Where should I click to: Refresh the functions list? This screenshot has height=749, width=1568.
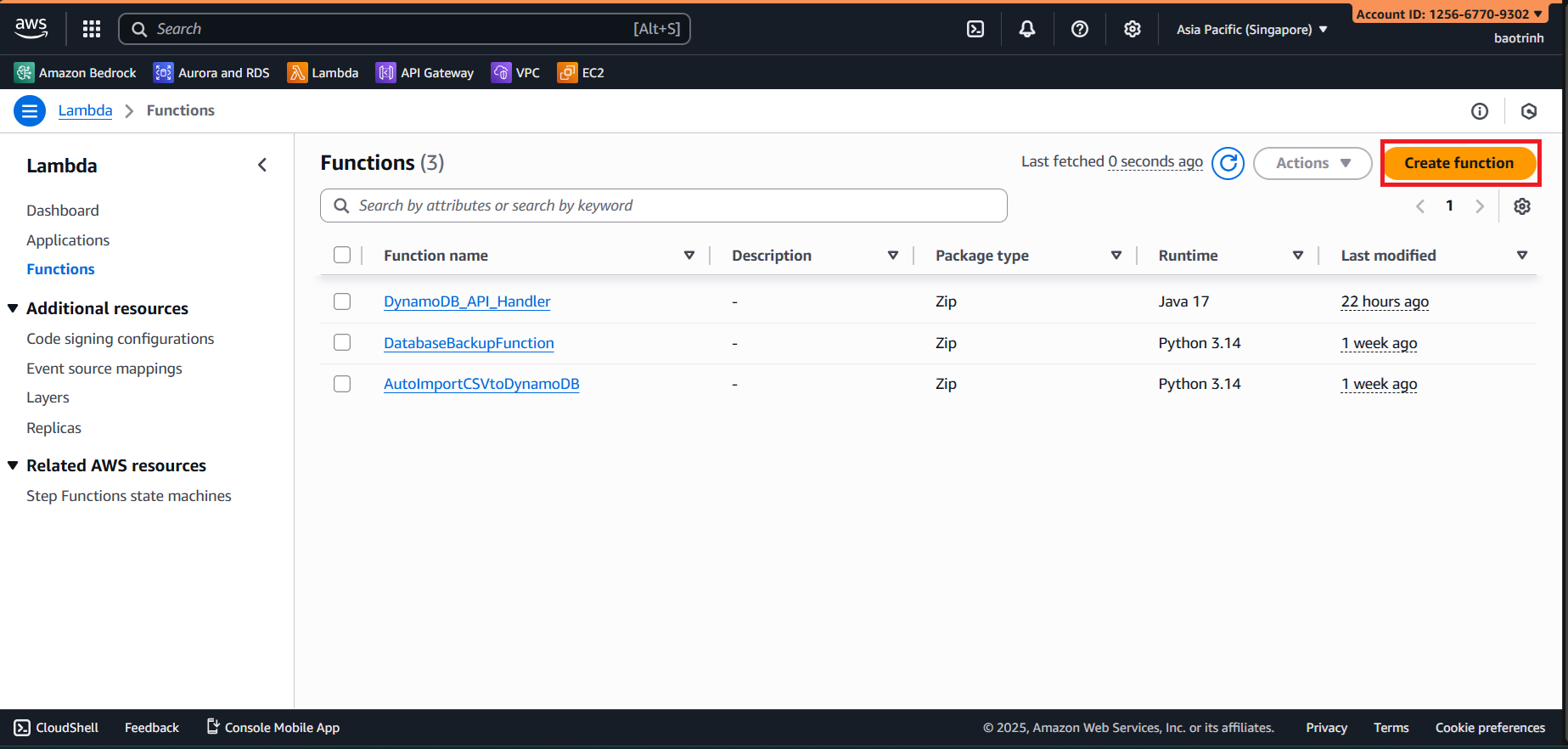[1228, 163]
